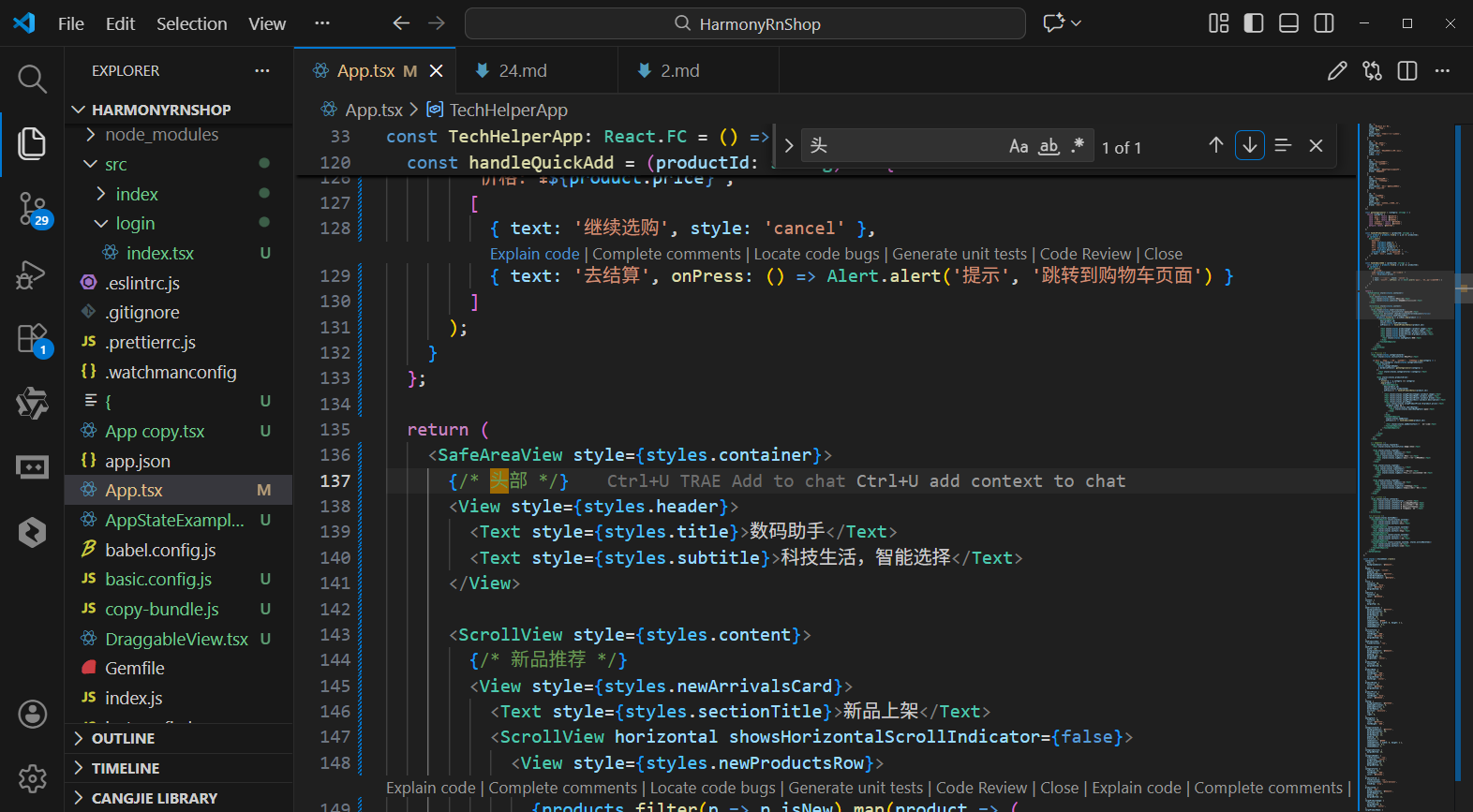Click Complete comments link above line 129
Viewport: 1473px width, 812px height.
click(666, 254)
